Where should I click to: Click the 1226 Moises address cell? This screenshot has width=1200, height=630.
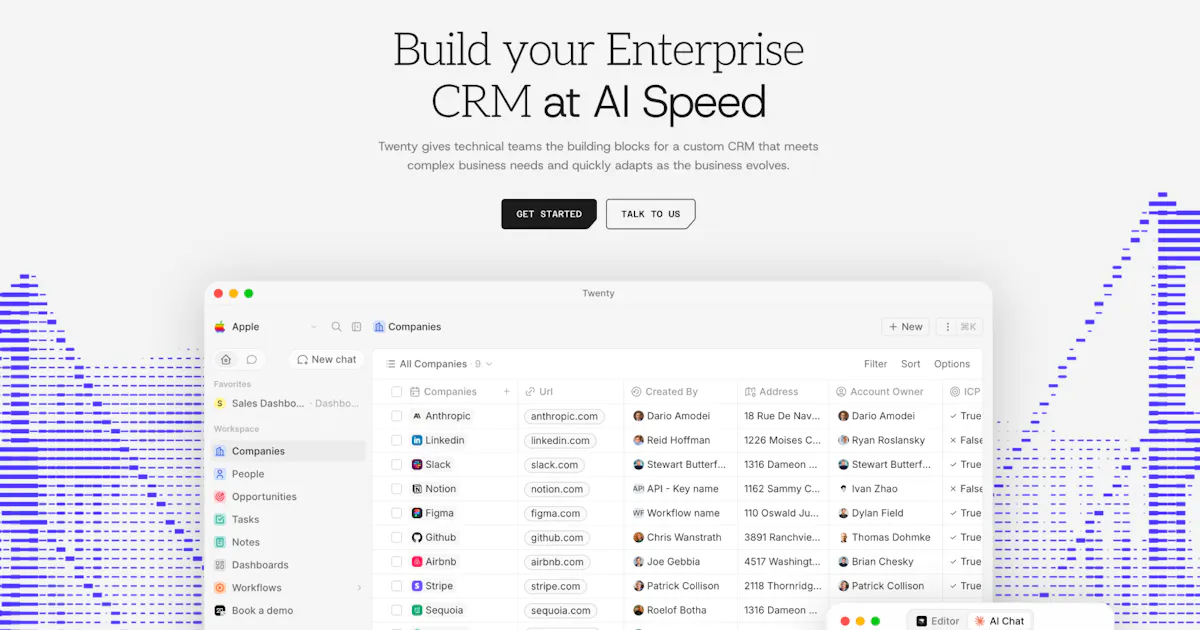point(783,440)
